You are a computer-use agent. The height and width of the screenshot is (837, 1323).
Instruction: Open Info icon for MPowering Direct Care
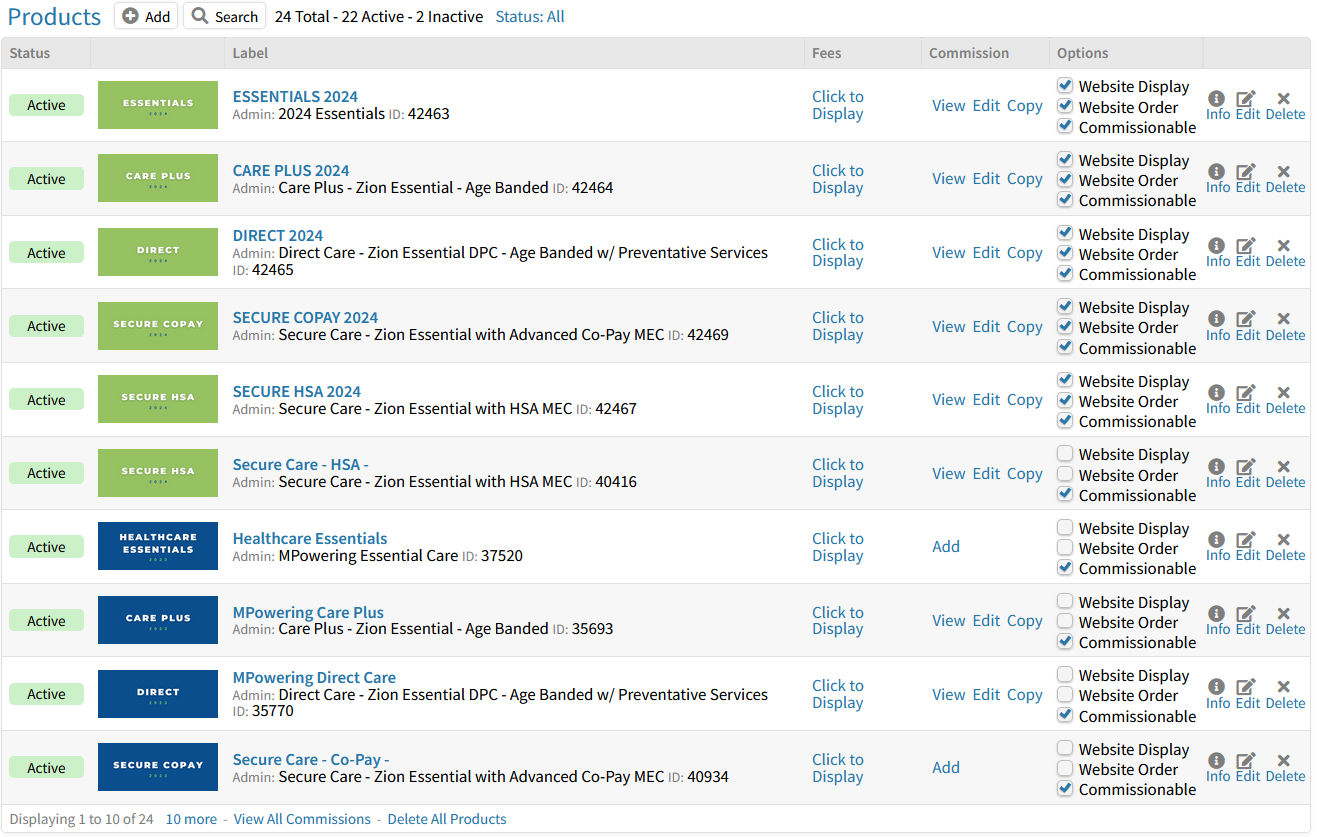click(1217, 687)
